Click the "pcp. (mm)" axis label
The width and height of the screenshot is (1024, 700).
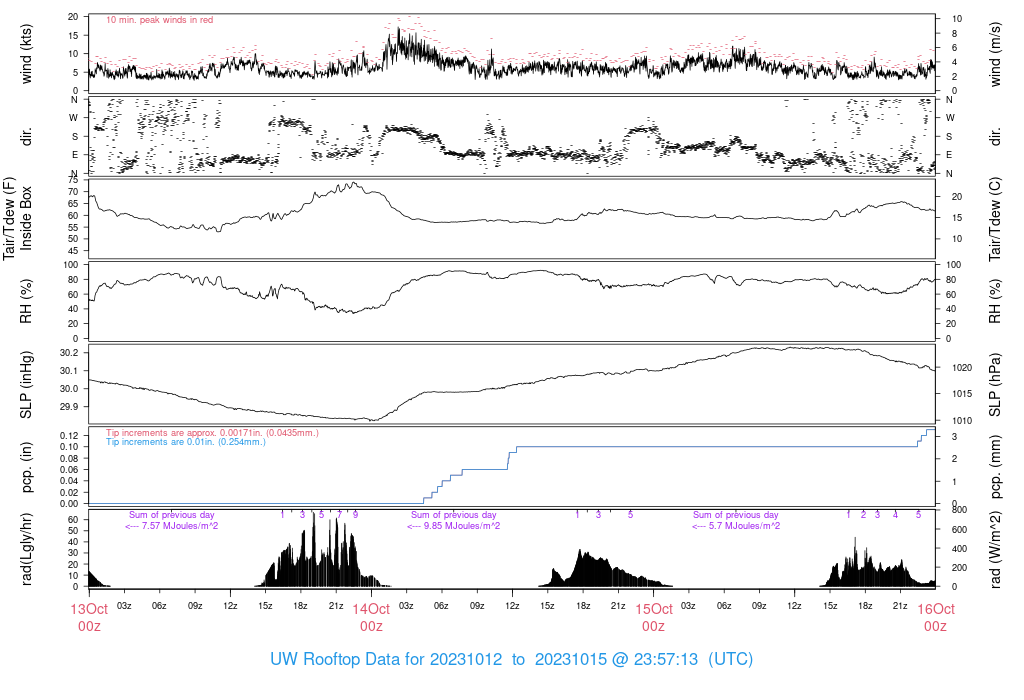pyautogui.click(x=995, y=467)
